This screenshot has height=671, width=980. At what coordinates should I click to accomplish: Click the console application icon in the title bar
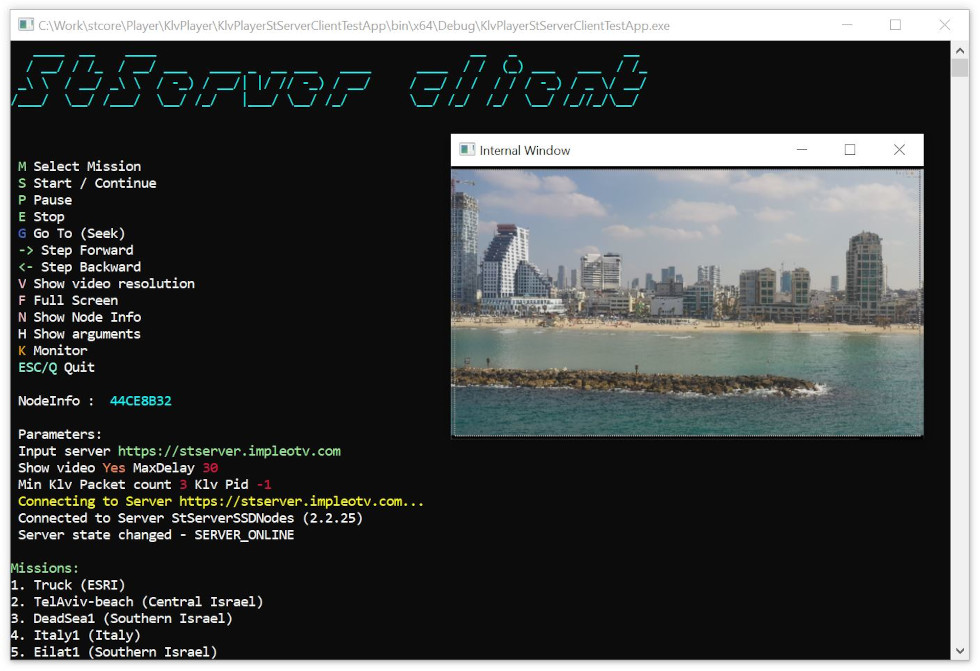coord(24,24)
